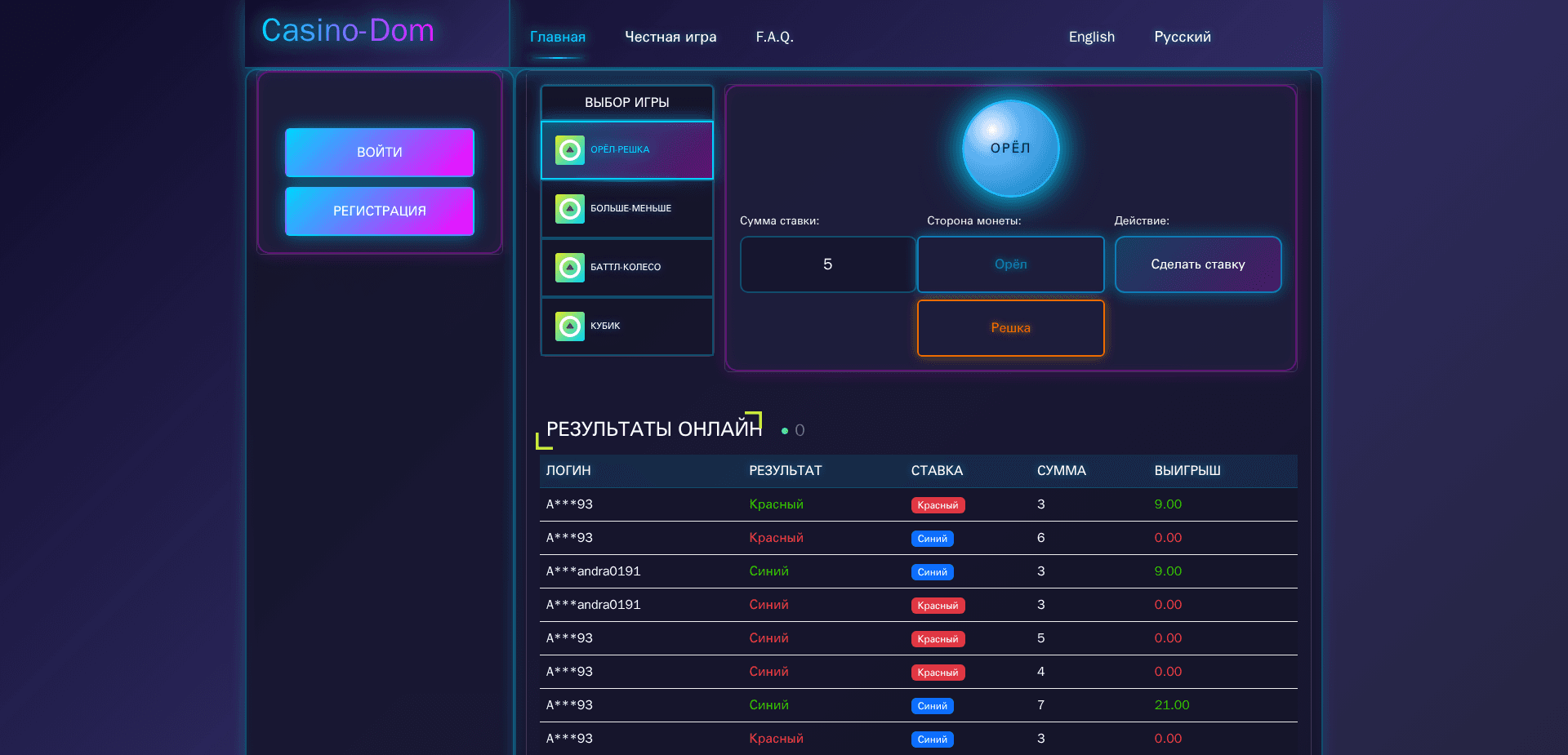
Task: Click Сделать ставку button
Action: [x=1198, y=264]
